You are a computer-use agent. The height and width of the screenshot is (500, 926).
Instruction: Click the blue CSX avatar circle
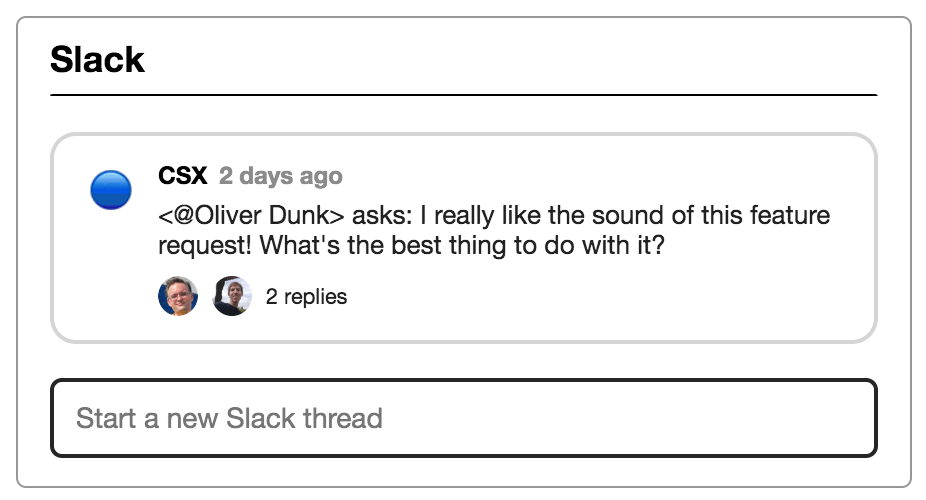click(x=110, y=189)
